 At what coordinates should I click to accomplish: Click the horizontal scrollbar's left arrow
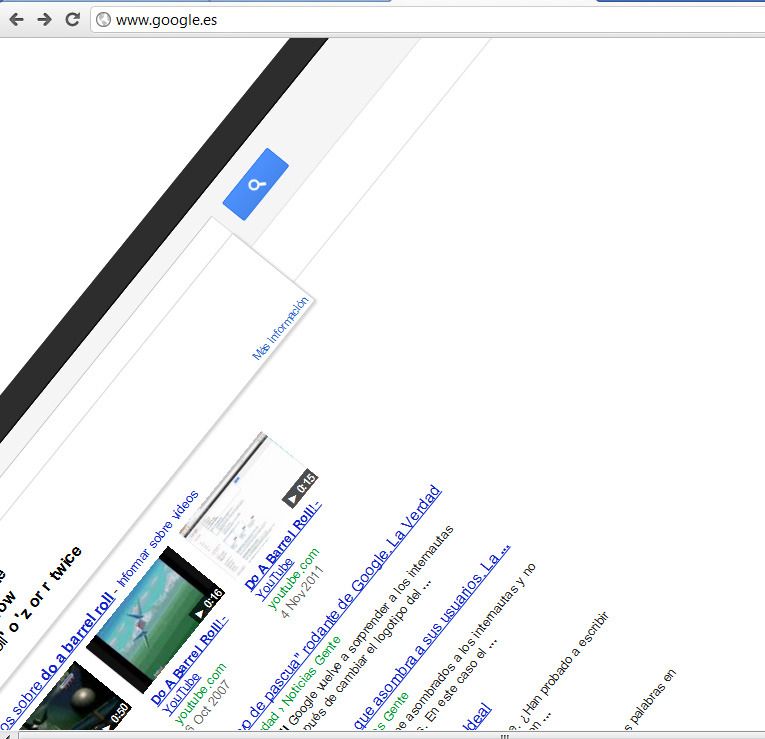7,736
